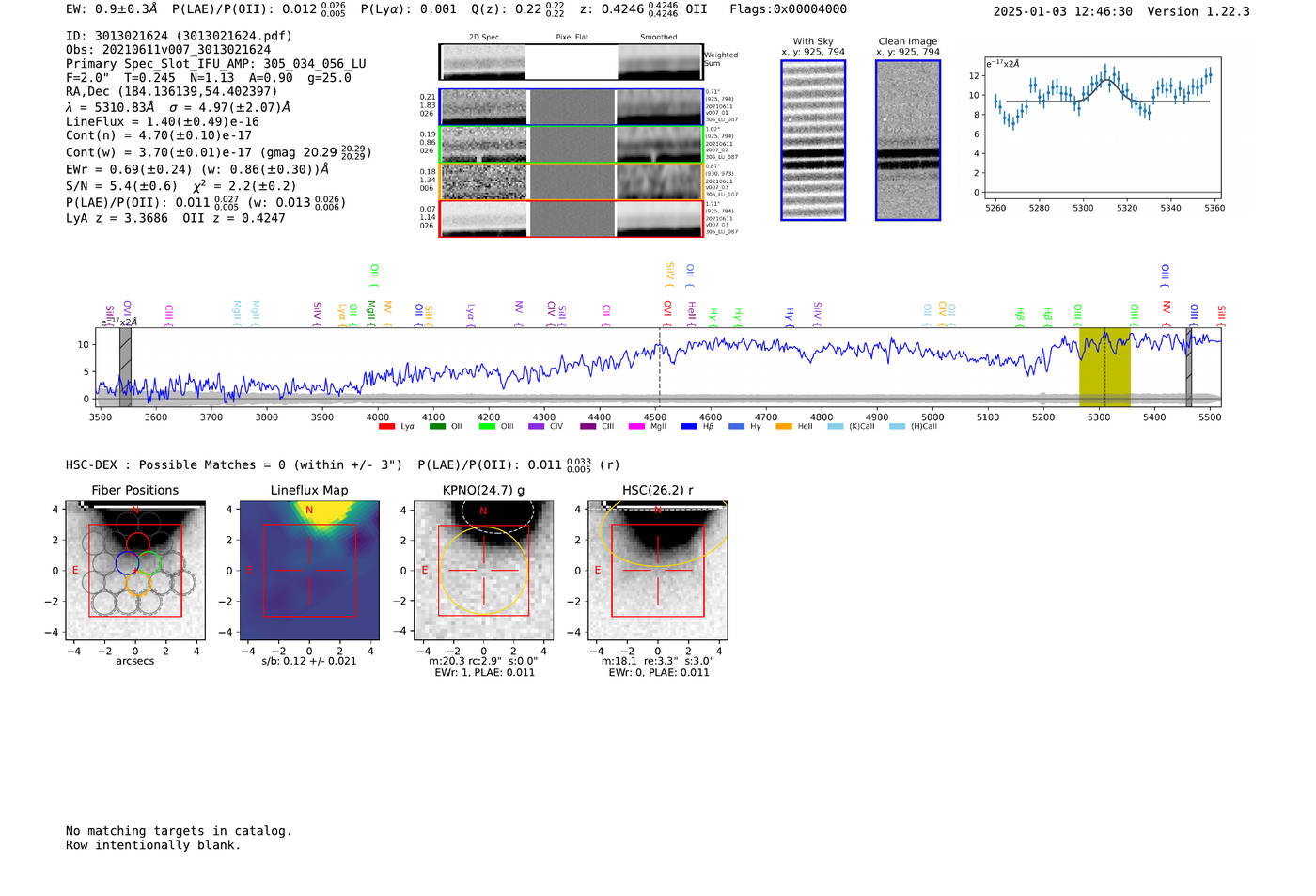Open the KPNO(24.7) g image panel

coord(484,571)
